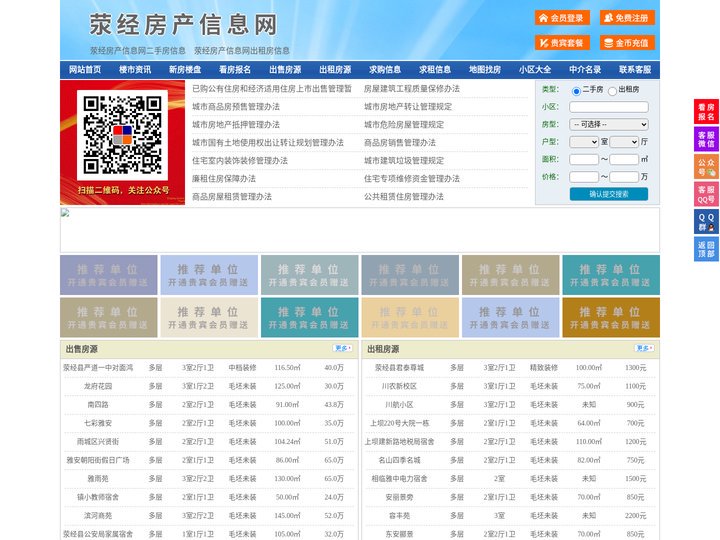The width and height of the screenshot is (720, 540).
Task: Open sale listing 镇小教师宿舍
Action: [98, 497]
